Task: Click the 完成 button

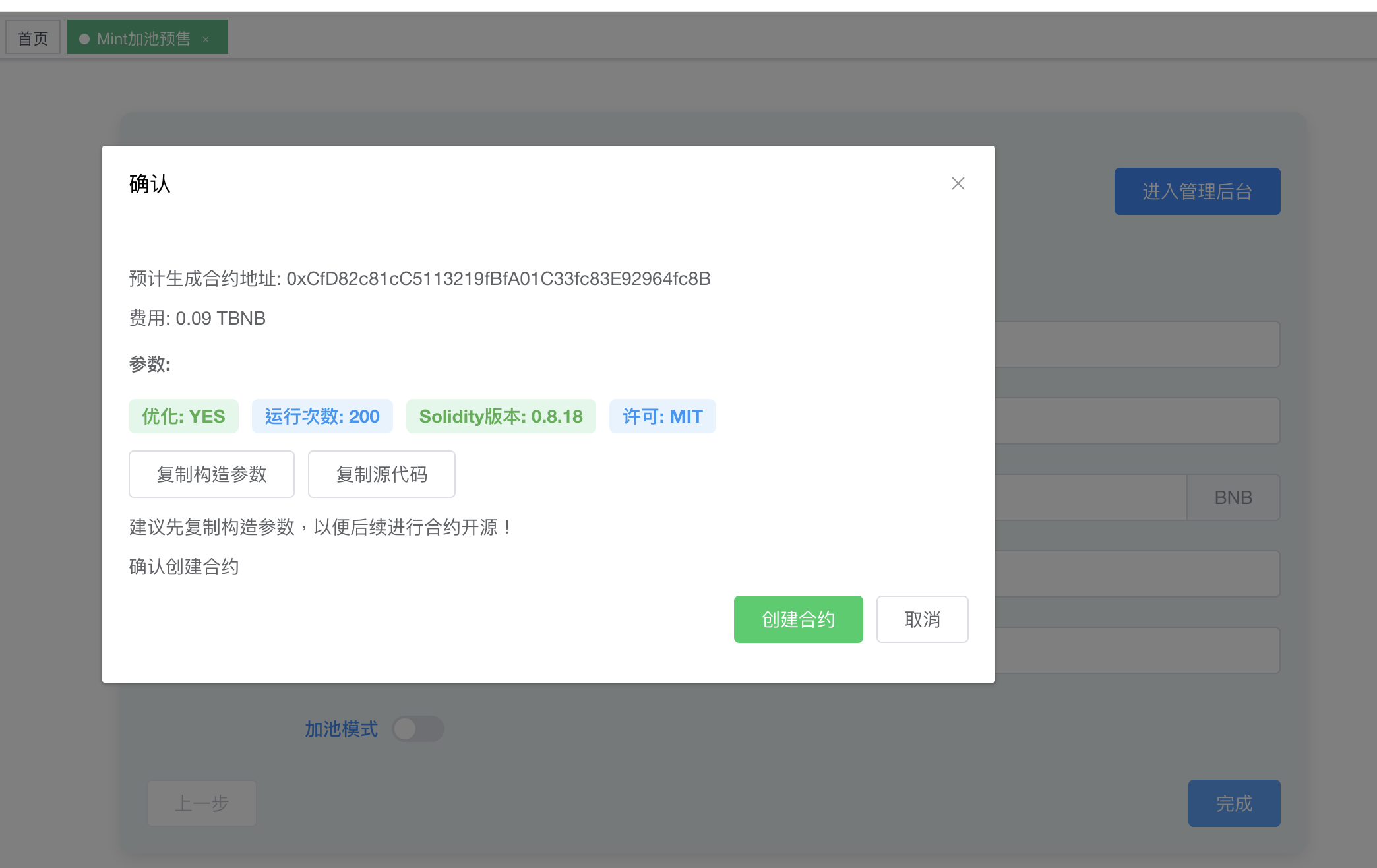Action: click(x=1234, y=803)
